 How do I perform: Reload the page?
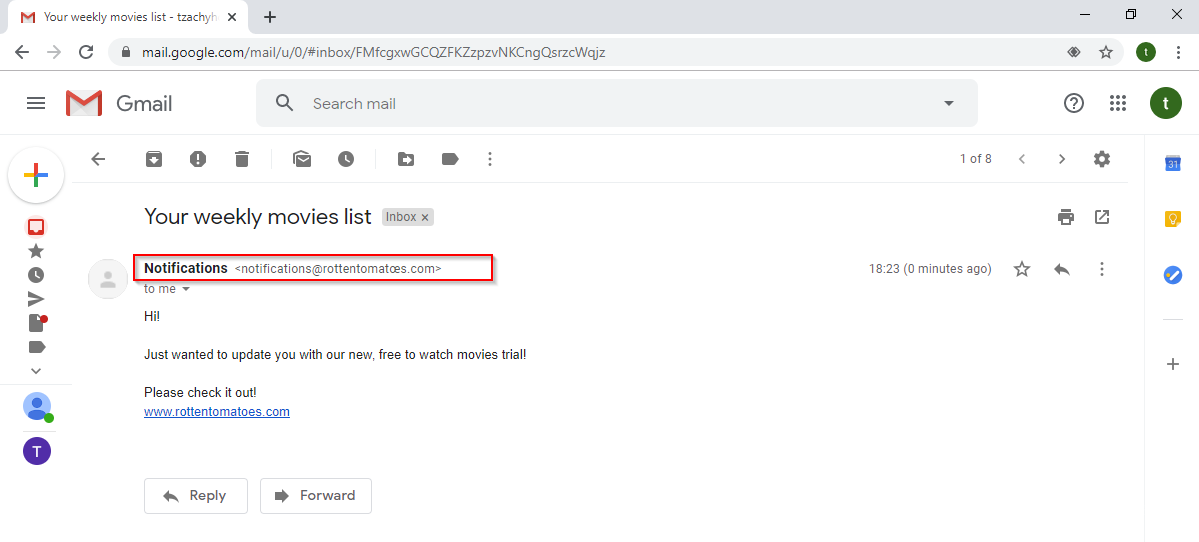86,52
